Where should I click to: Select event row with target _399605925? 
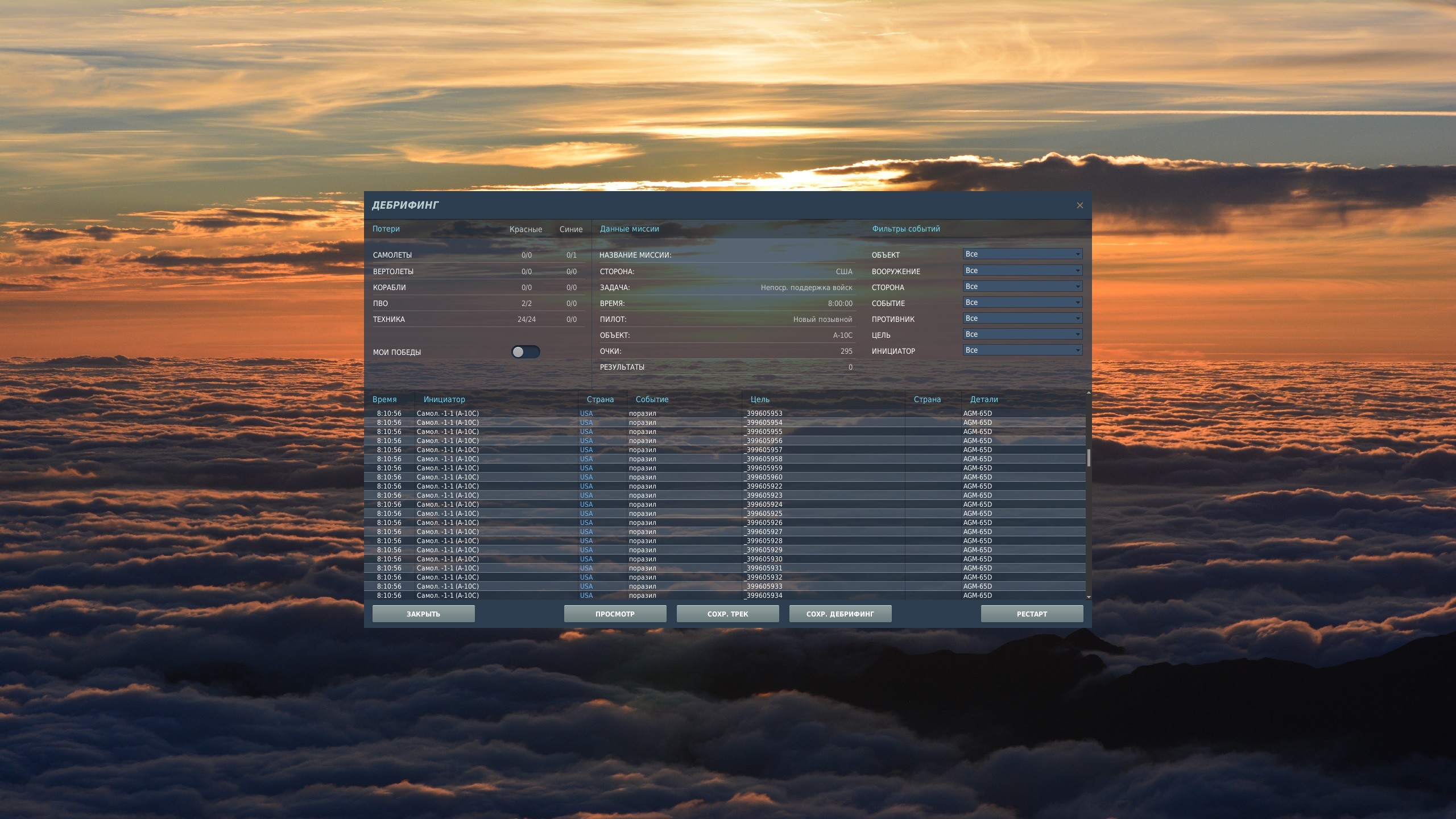tap(725, 514)
